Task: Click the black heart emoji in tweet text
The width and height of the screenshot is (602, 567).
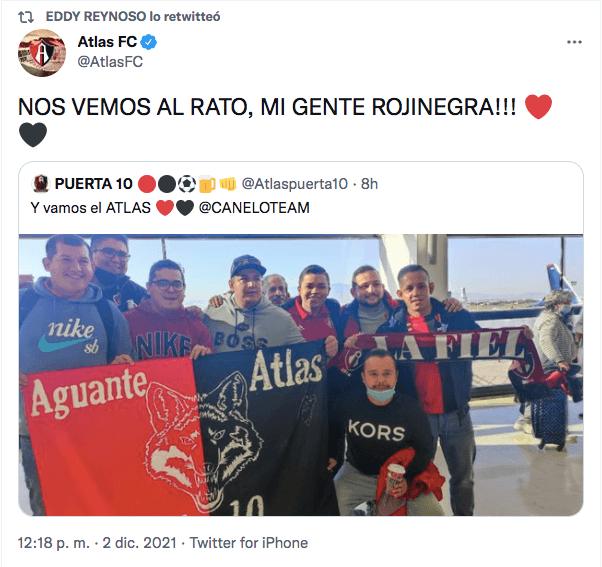Action: [33, 135]
